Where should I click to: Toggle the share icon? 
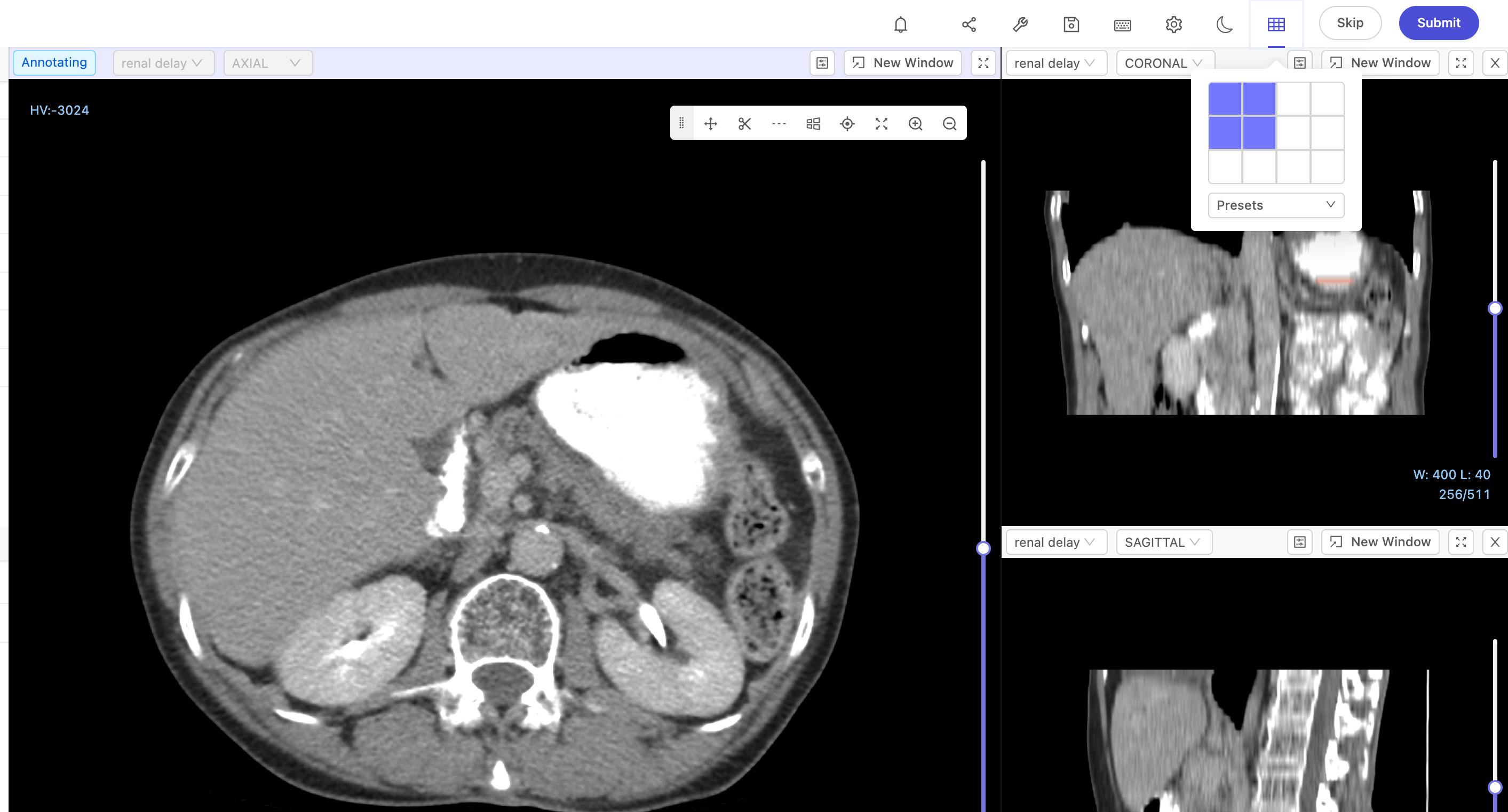(x=968, y=23)
